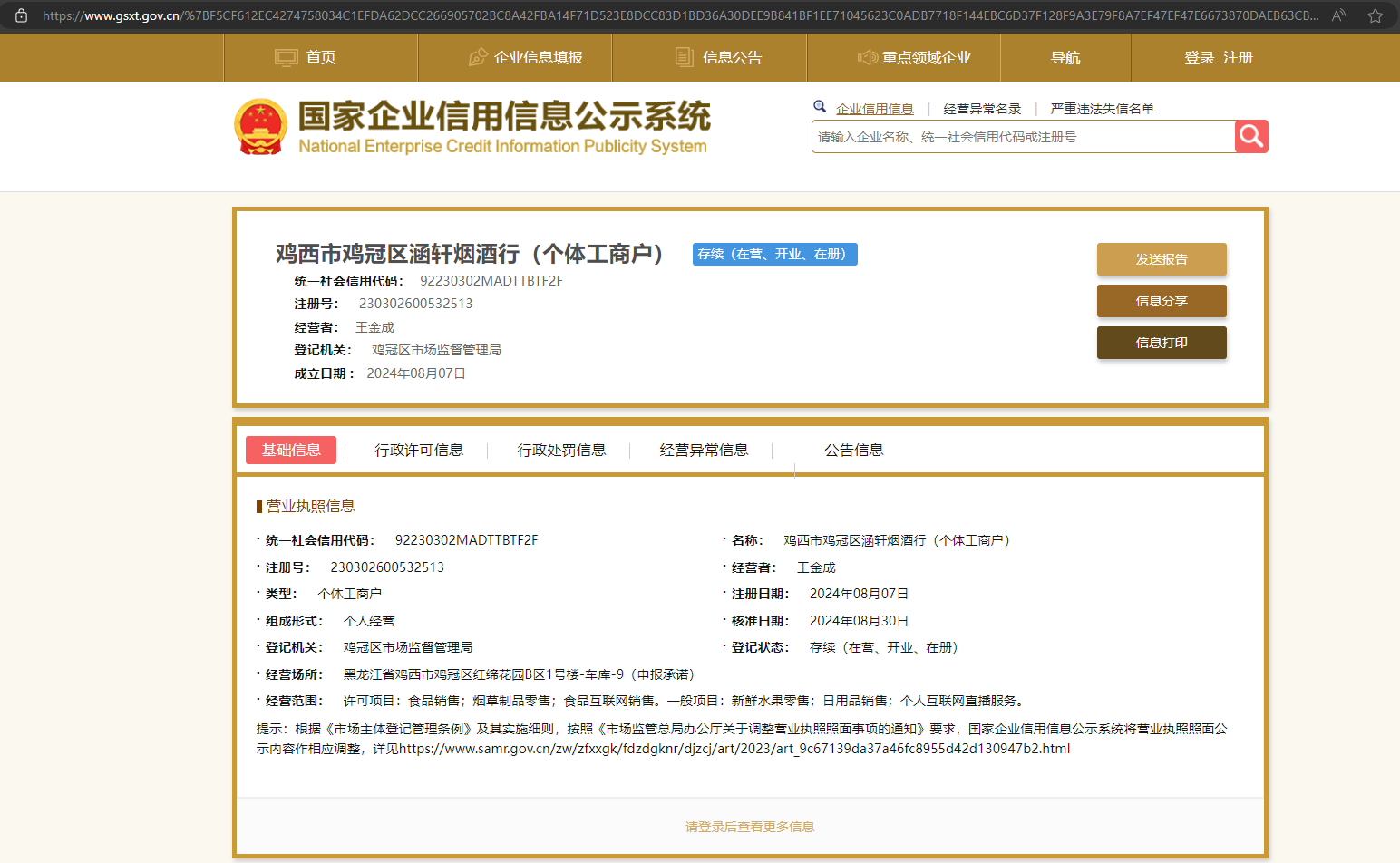Select the 严重违法失信名单 search category
This screenshot has height=863, width=1400.
tap(1103, 109)
